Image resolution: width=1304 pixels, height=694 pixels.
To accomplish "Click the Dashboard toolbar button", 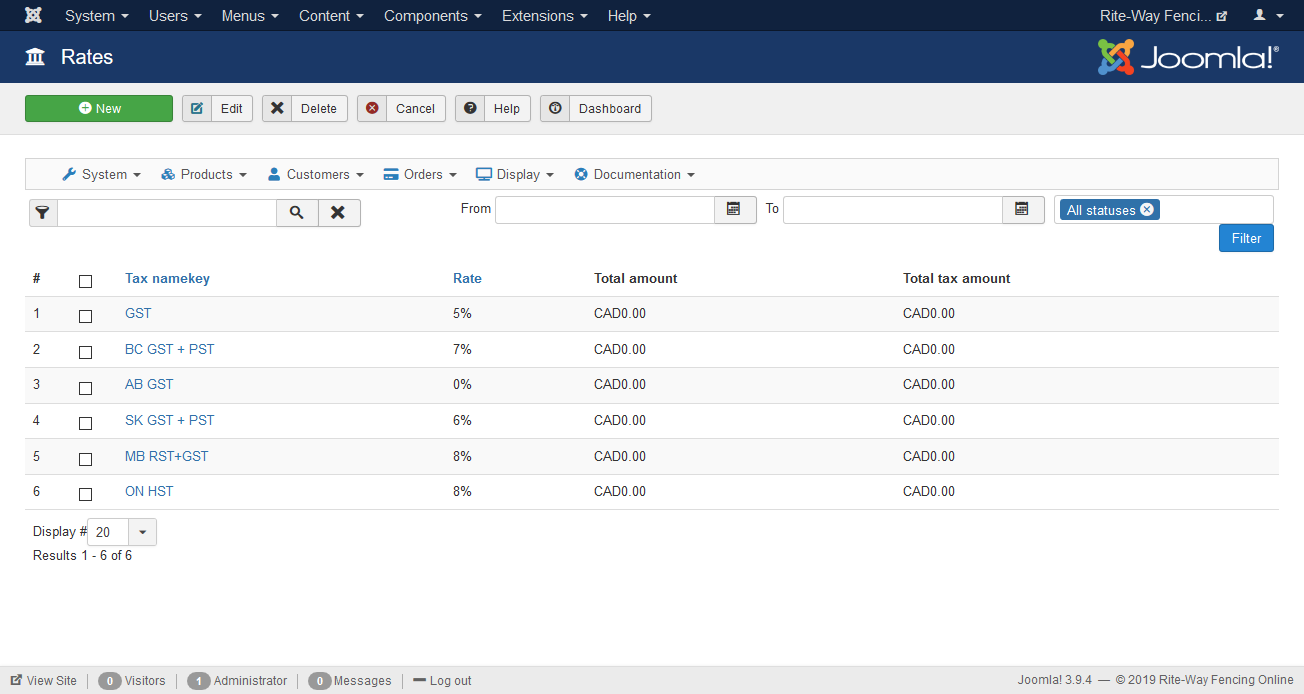I will pos(596,109).
